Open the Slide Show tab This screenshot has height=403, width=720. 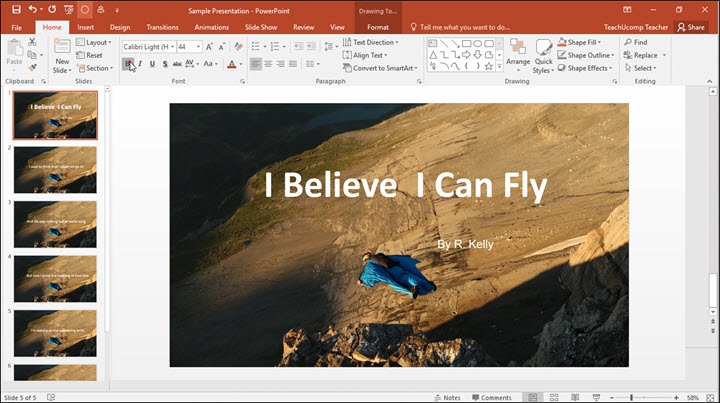tap(263, 27)
